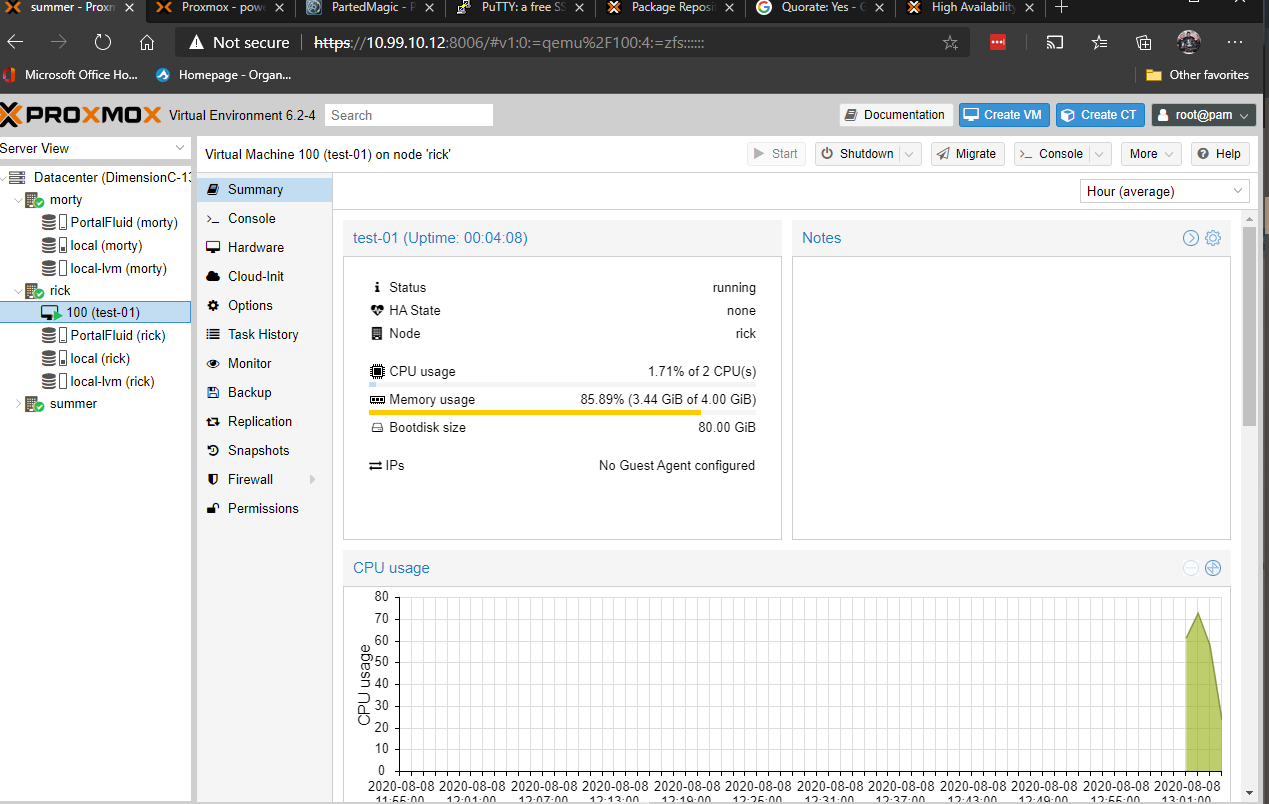This screenshot has width=1269, height=804.
Task: Open Hour (average) timeframe dropdown
Action: pyautogui.click(x=1165, y=191)
